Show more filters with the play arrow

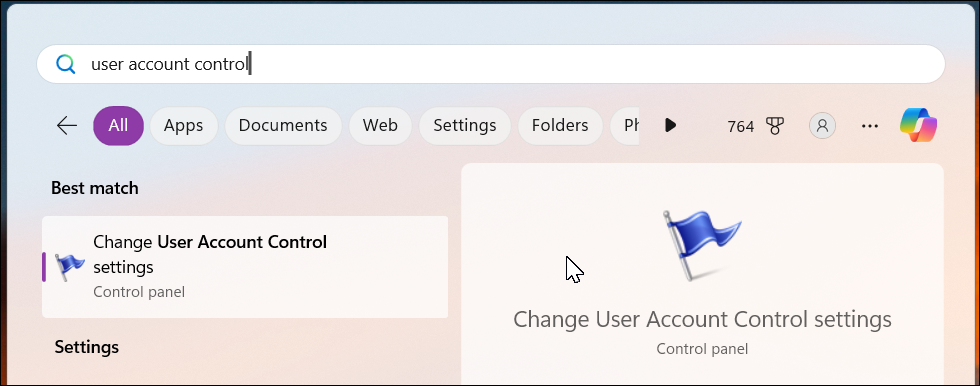click(670, 126)
